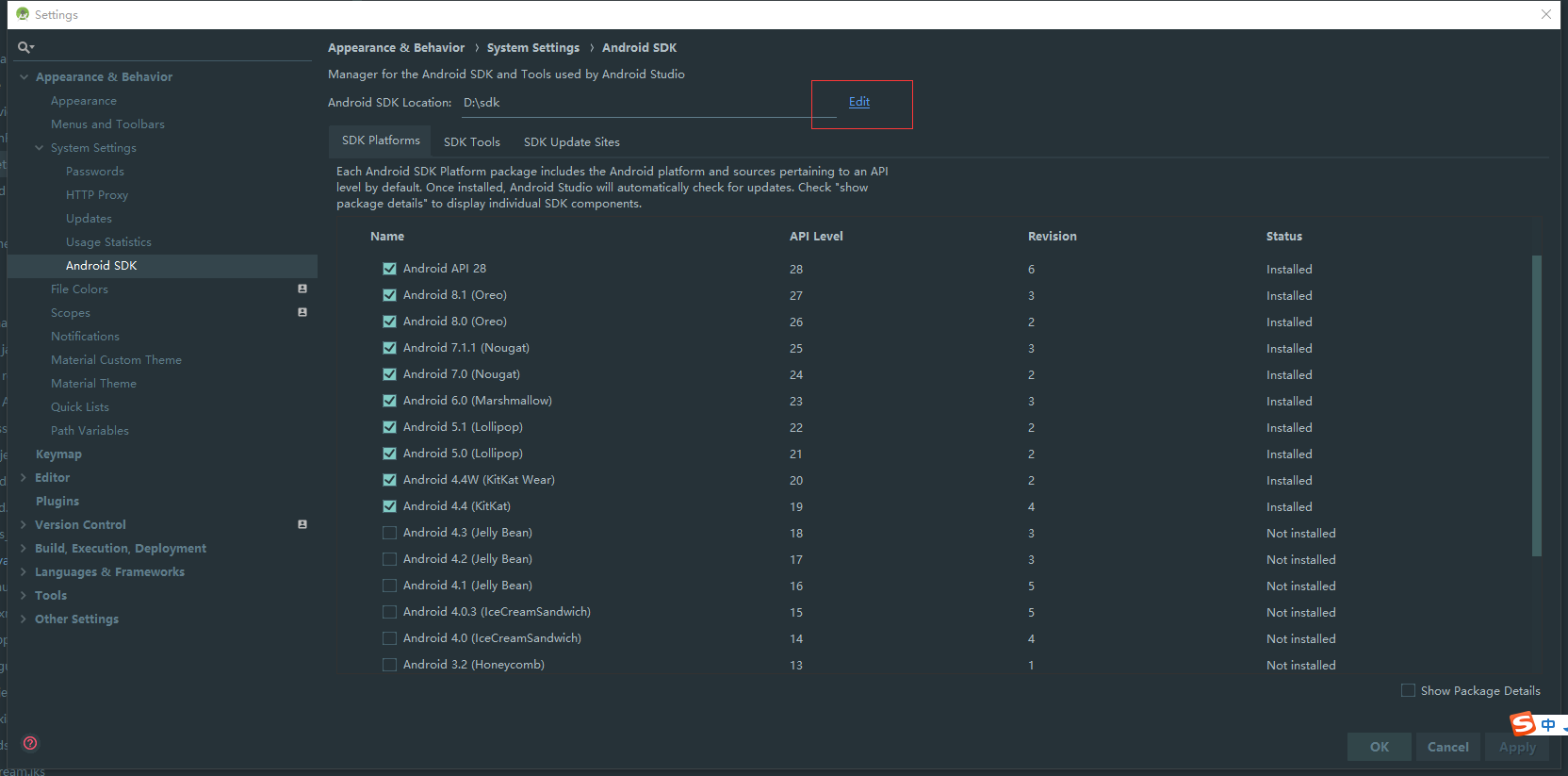This screenshot has height=776, width=1568.
Task: Select Menus and Toolbars settings
Action: 107,124
